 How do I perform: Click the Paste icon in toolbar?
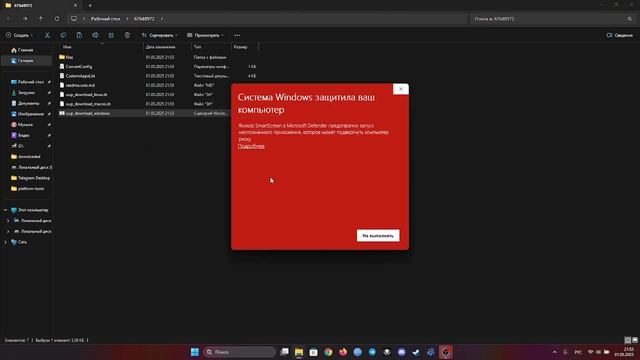coord(79,36)
